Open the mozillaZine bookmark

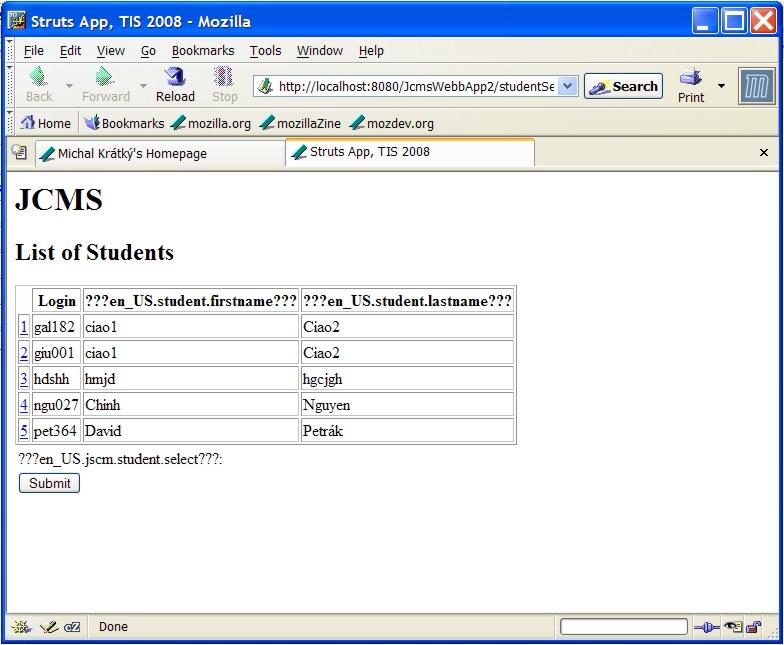[x=300, y=123]
